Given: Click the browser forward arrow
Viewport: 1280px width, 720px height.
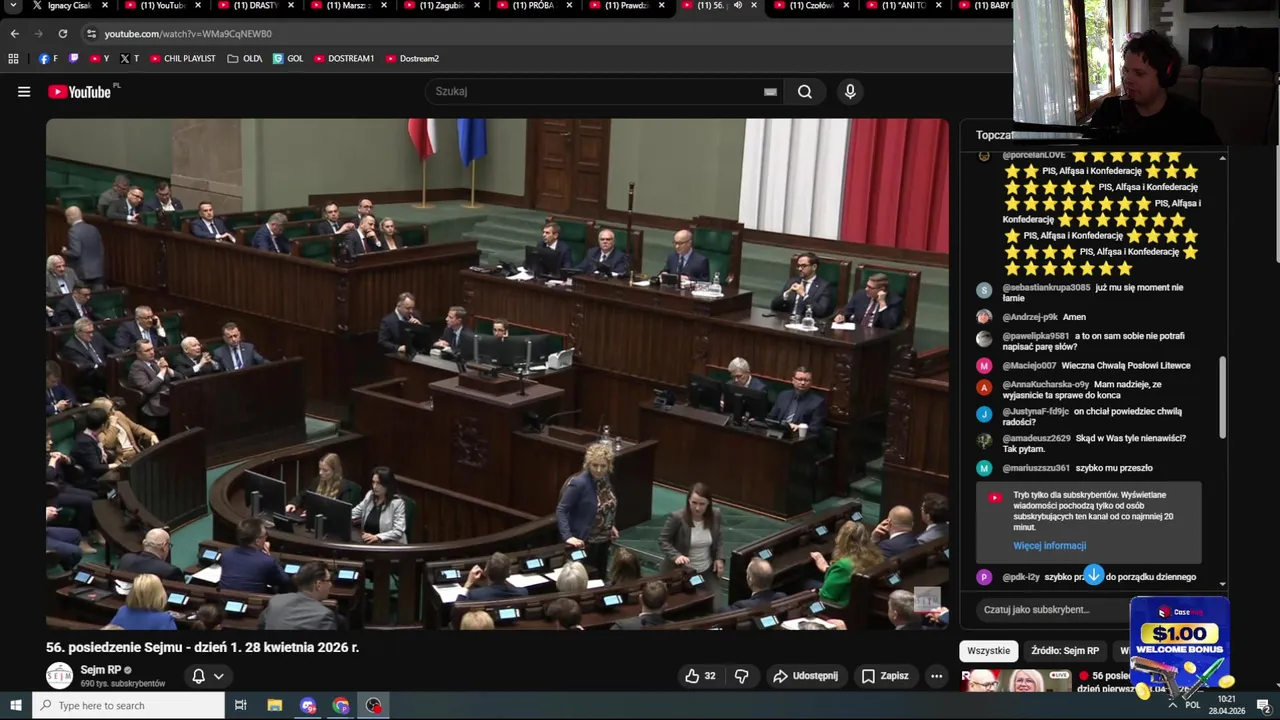Looking at the screenshot, I should point(38,33).
